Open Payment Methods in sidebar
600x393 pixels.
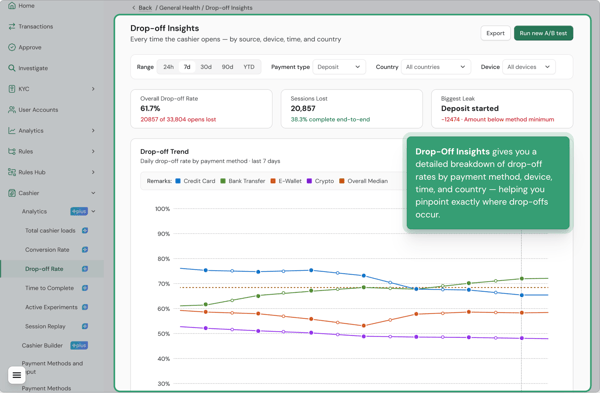click(x=46, y=388)
